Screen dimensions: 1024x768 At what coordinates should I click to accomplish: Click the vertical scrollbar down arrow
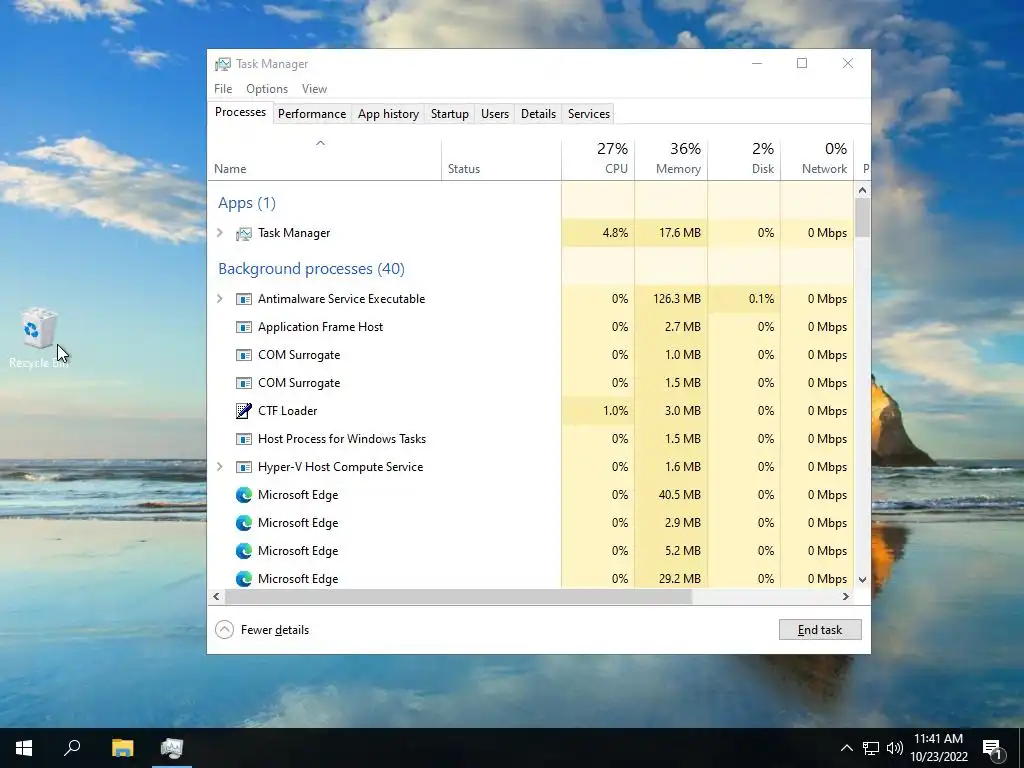[862, 579]
